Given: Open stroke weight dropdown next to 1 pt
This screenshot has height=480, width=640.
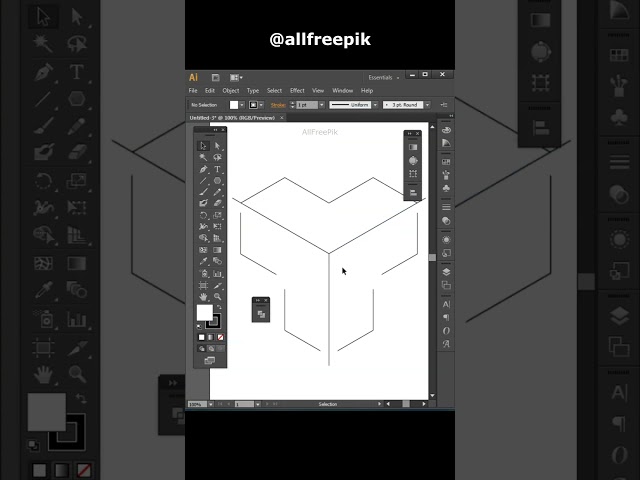Looking at the screenshot, I should tap(322, 105).
